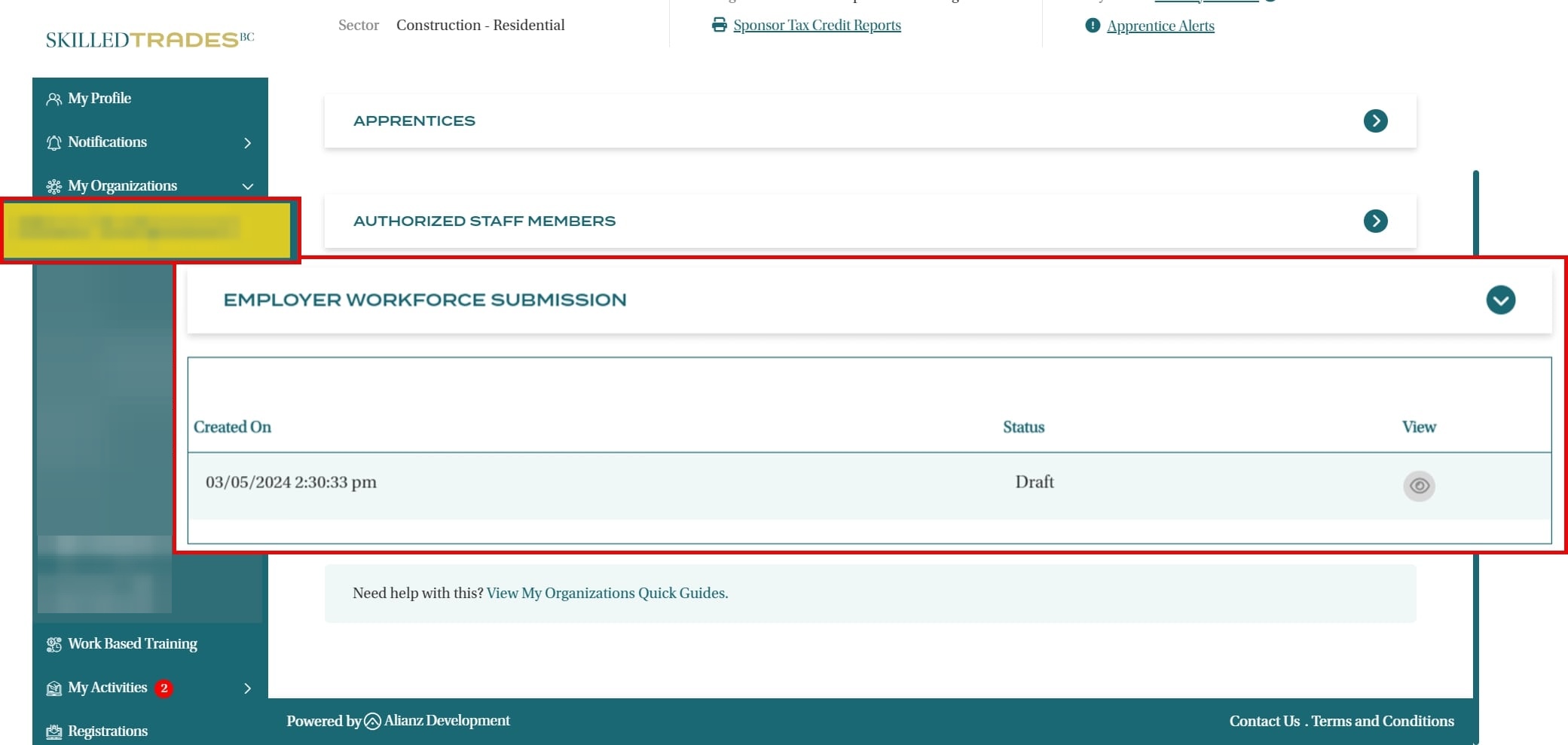The width and height of the screenshot is (1568, 745).
Task: Click the alert icon beside Apprentice Alerts
Action: tap(1092, 26)
